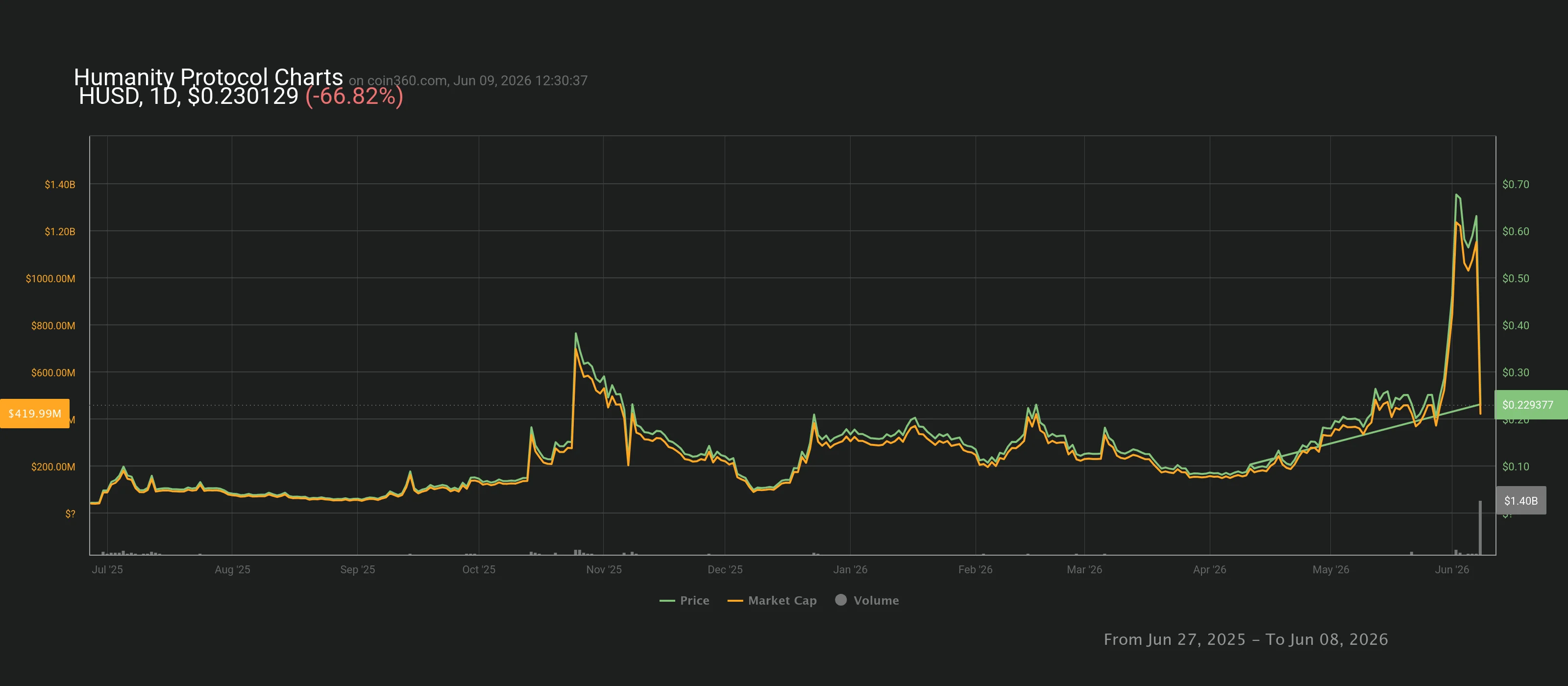Click the $0.70 right axis label
1568x686 pixels.
pyautogui.click(x=1515, y=184)
